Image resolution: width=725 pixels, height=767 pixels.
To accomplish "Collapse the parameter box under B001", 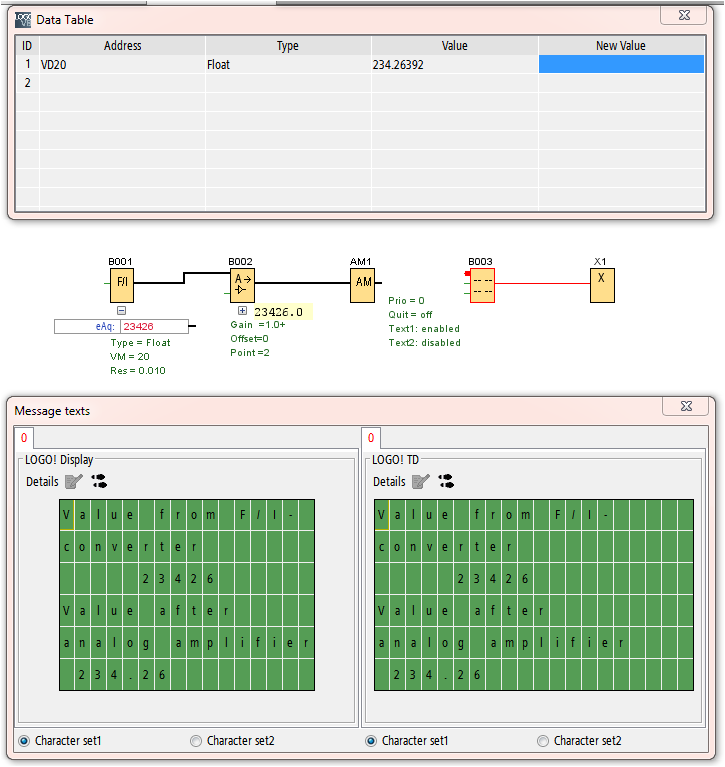I will (x=121, y=311).
